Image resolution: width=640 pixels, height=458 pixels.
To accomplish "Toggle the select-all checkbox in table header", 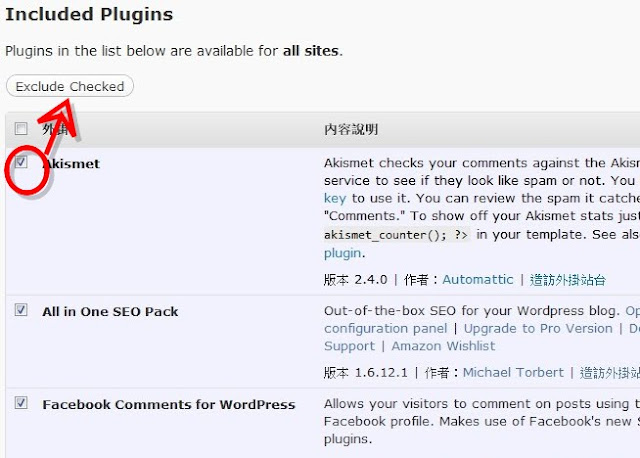I will tap(21, 129).
